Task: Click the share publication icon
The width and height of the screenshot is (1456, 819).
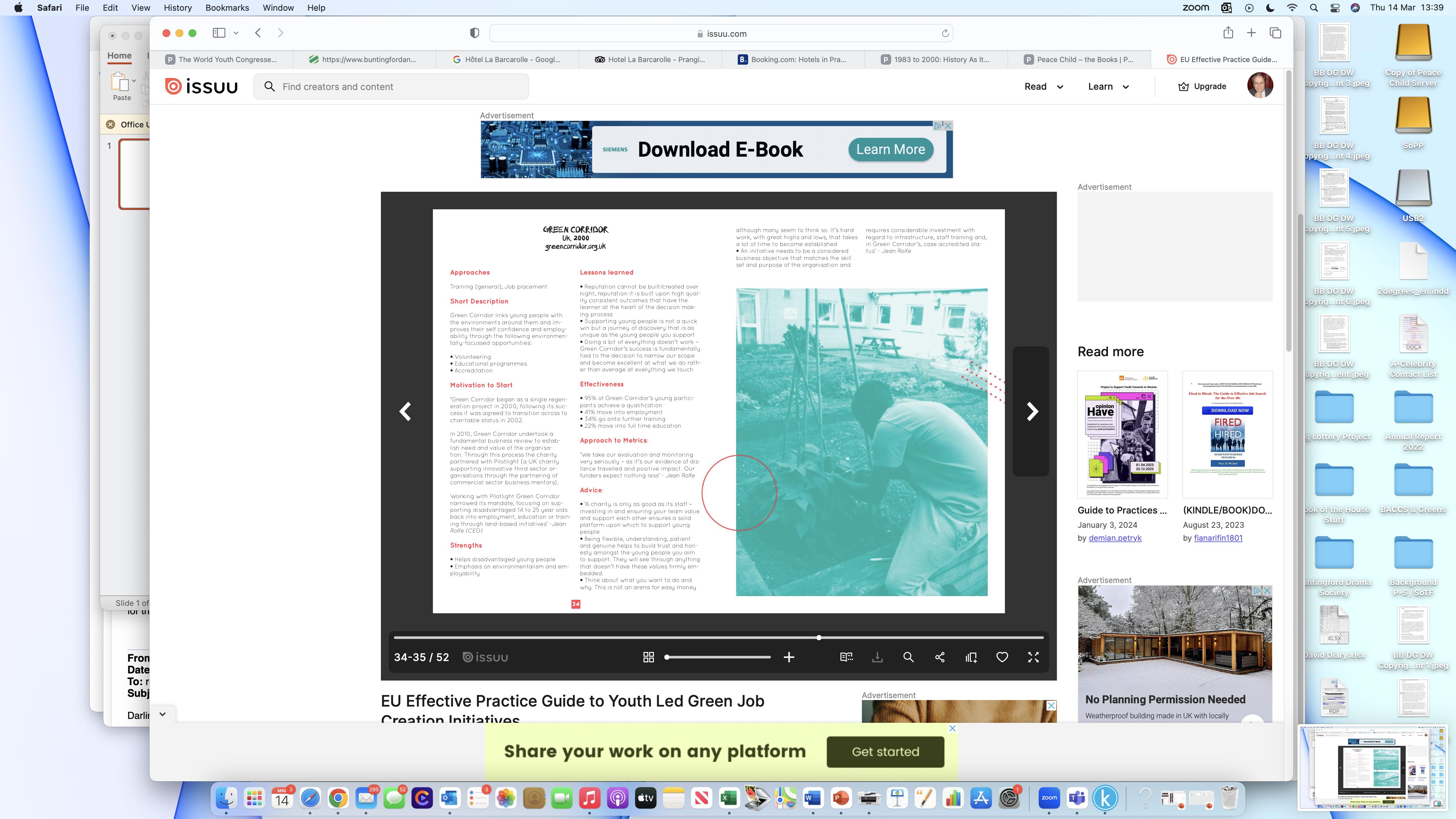Action: pos(940,657)
